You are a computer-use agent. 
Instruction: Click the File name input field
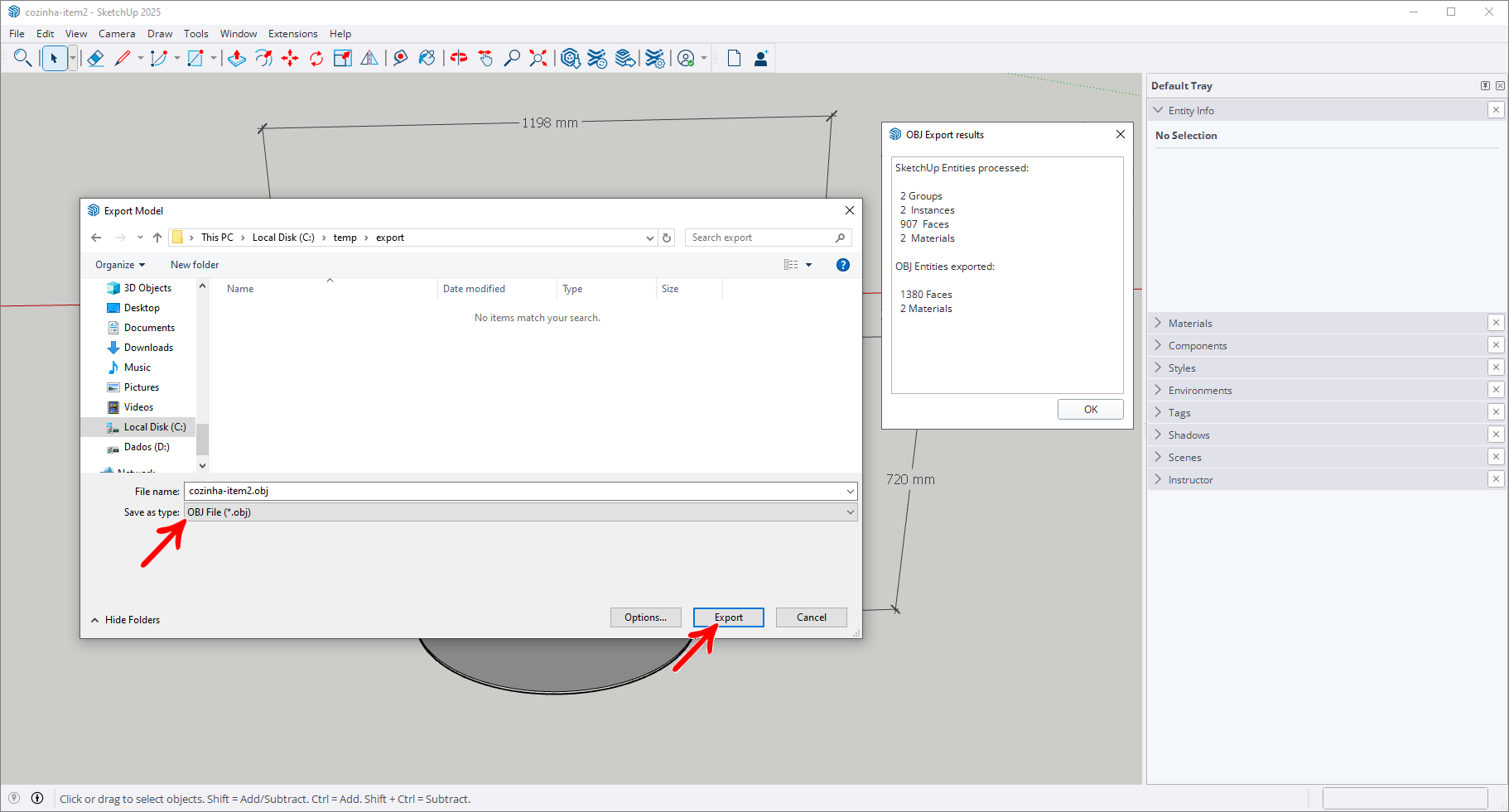(x=520, y=491)
